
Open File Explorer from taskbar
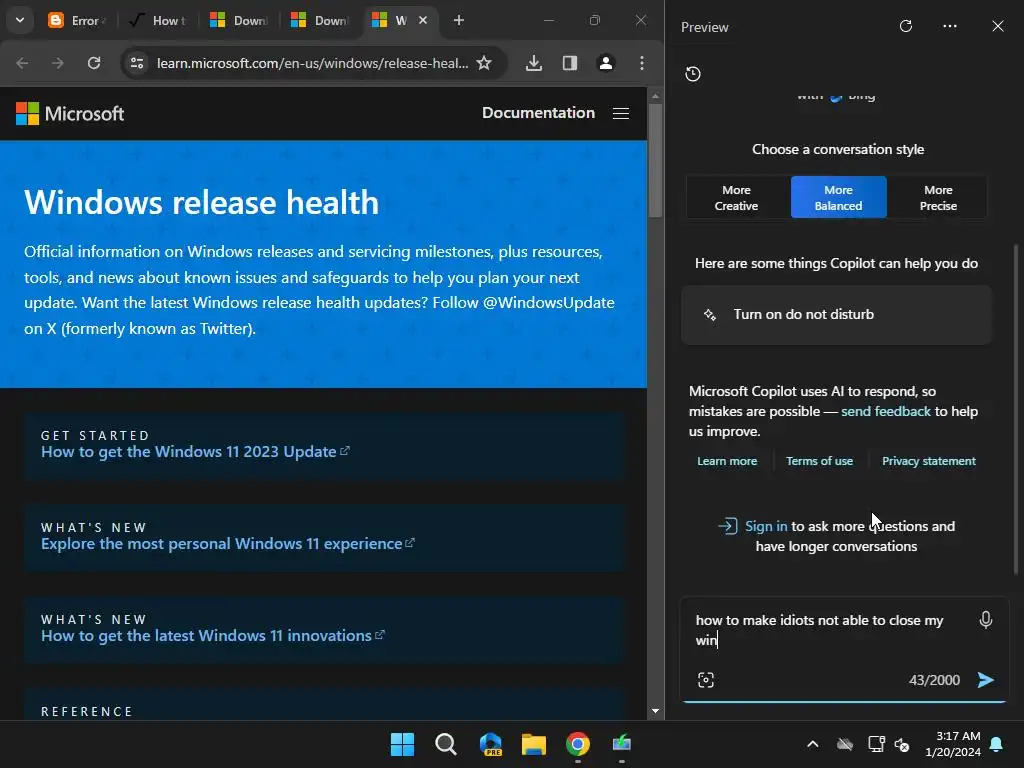tap(534, 744)
